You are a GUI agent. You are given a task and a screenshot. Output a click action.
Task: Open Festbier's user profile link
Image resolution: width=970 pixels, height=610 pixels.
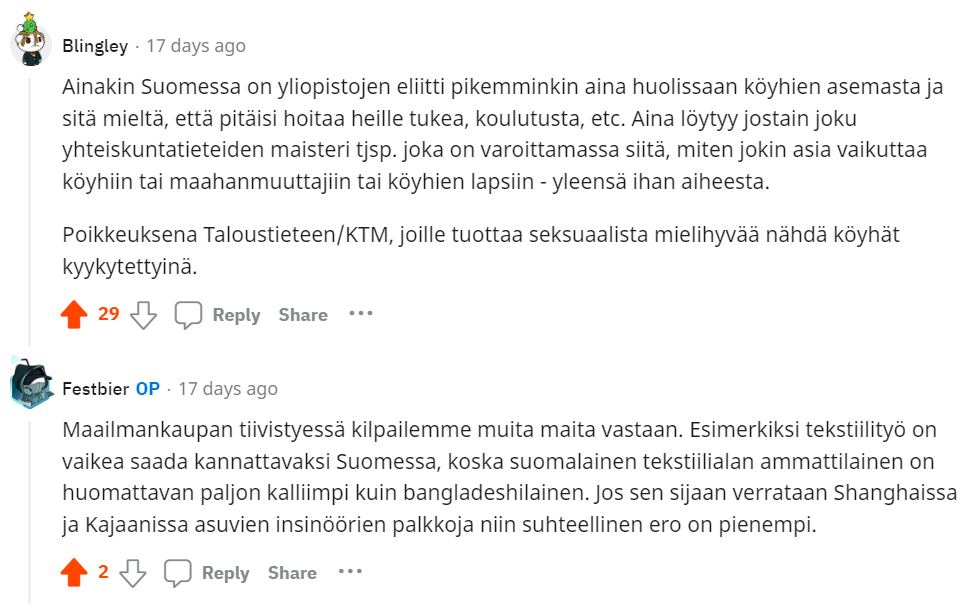(x=95, y=388)
